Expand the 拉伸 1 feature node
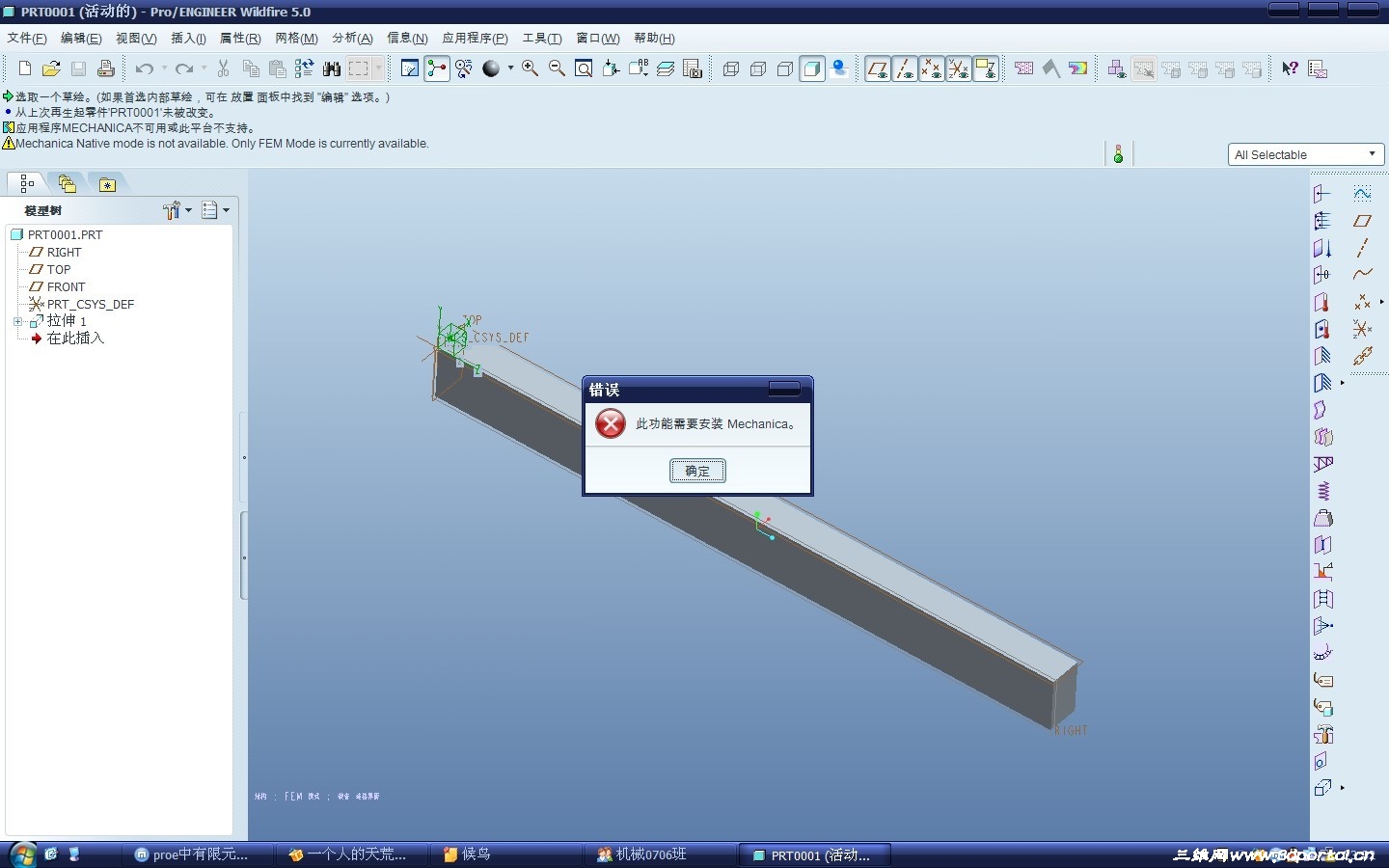1389x868 pixels. tap(17, 321)
